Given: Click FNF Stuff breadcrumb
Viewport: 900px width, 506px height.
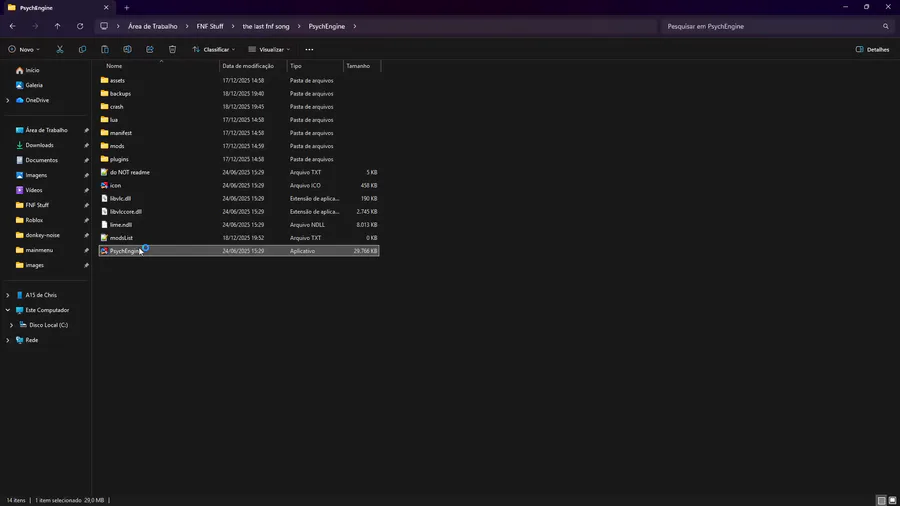Looking at the screenshot, I should [x=210, y=26].
